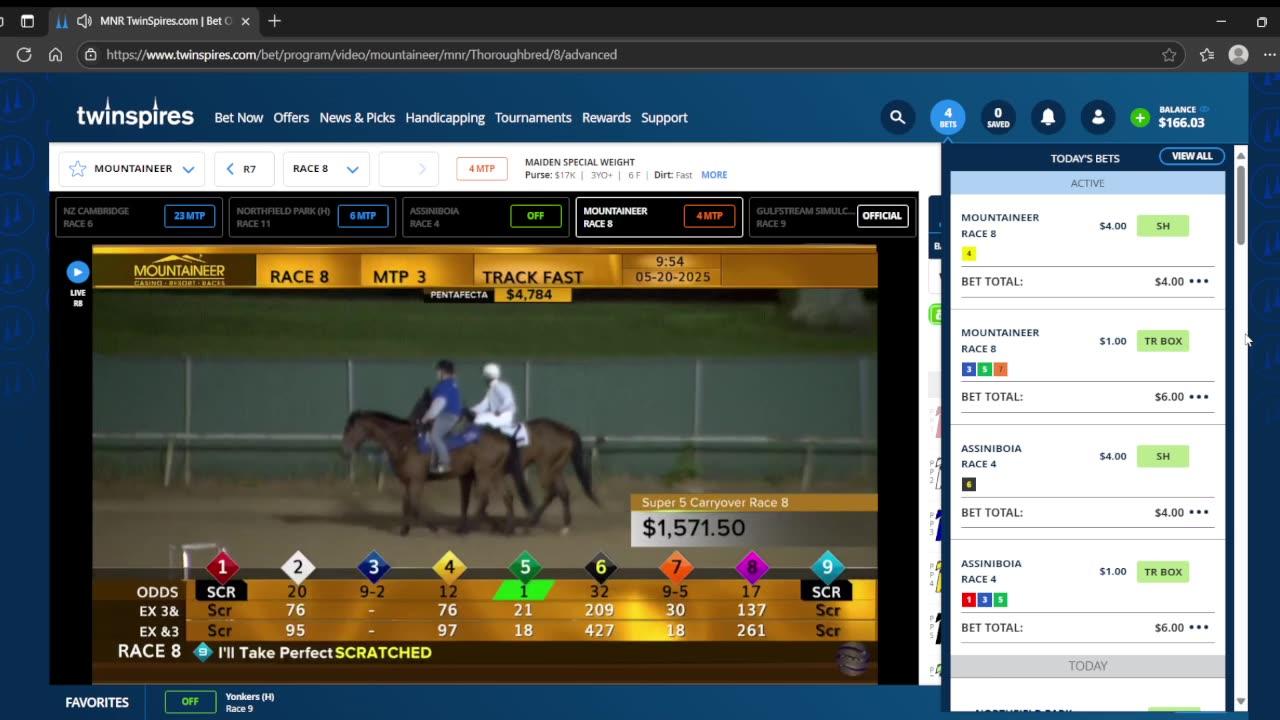1280x720 pixels.
Task: Open the Rewards menu
Action: point(606,118)
